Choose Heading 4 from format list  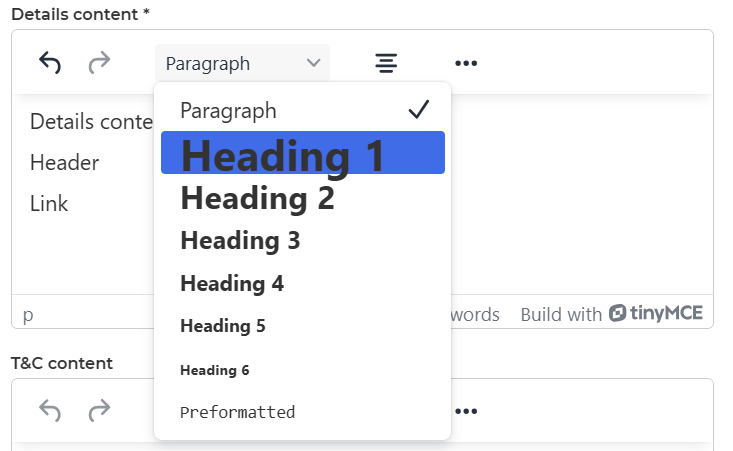point(302,283)
